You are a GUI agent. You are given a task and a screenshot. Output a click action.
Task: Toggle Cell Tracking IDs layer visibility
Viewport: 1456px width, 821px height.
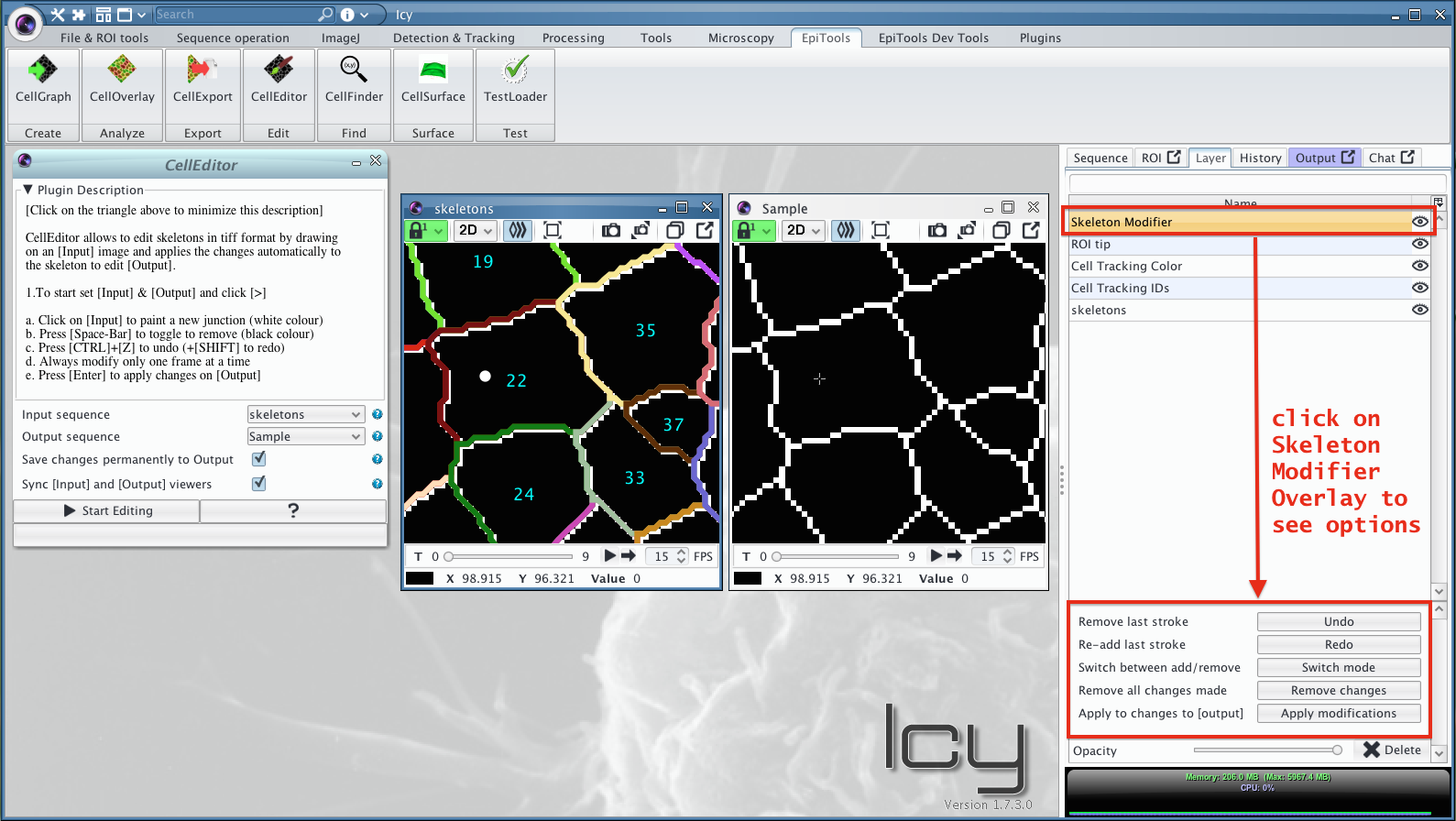click(x=1419, y=288)
